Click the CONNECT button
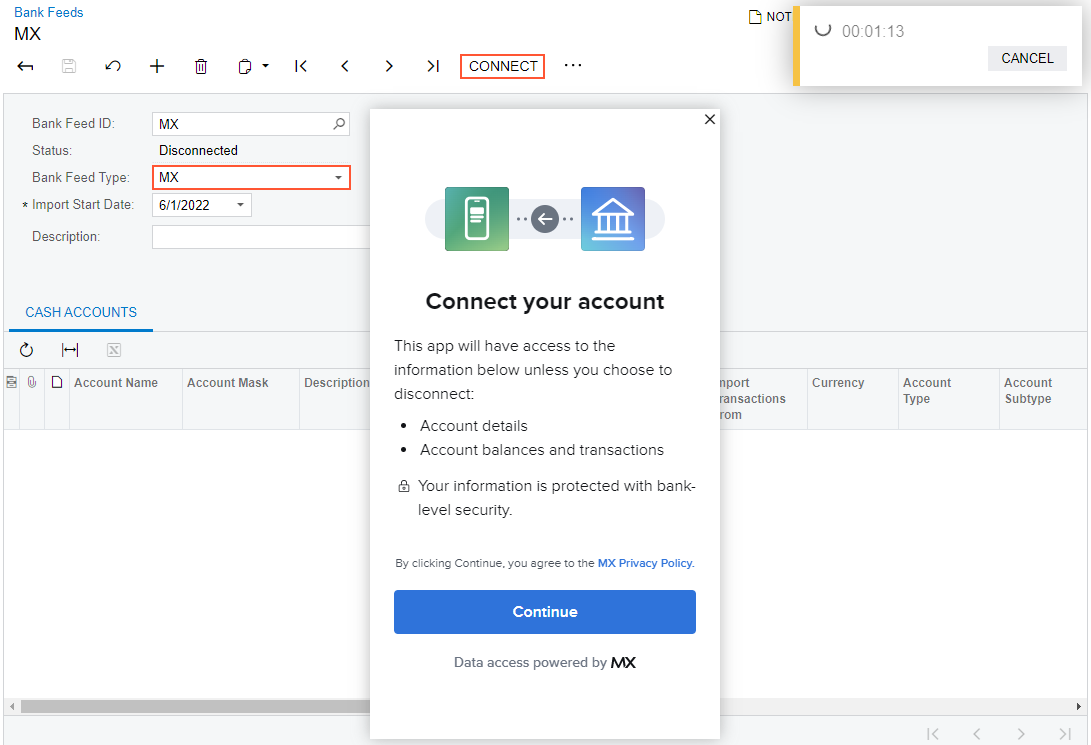 coord(503,66)
